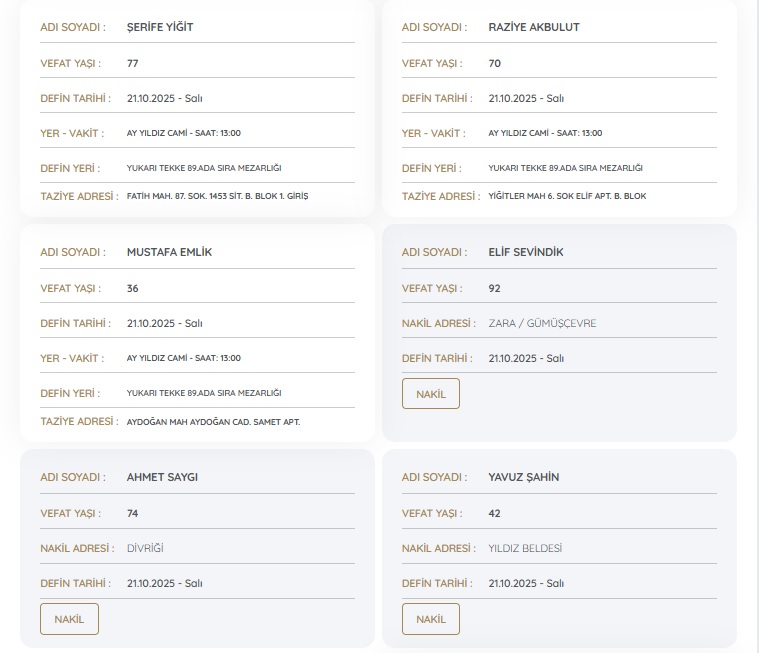The width and height of the screenshot is (759, 653).
Task: Select the name ŞERİFE YİĞİT
Action: click(160, 27)
